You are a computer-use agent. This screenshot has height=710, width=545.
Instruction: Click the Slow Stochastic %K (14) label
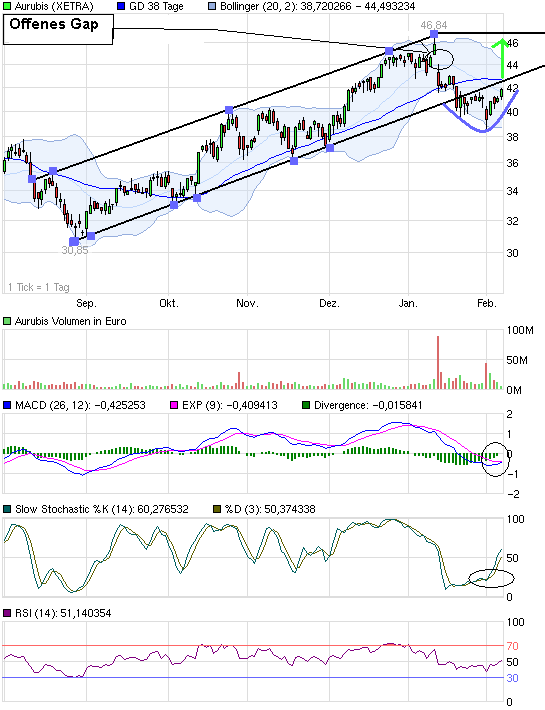click(101, 509)
